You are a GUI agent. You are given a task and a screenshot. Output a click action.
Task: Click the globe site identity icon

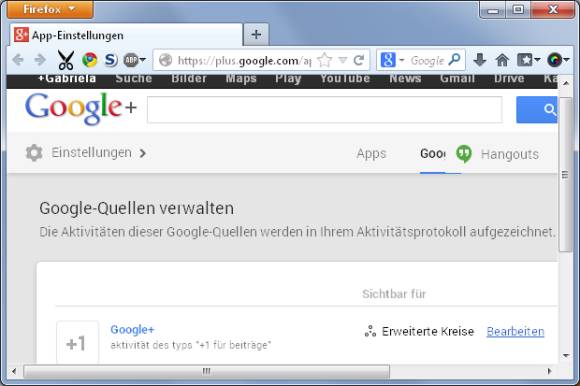click(165, 60)
